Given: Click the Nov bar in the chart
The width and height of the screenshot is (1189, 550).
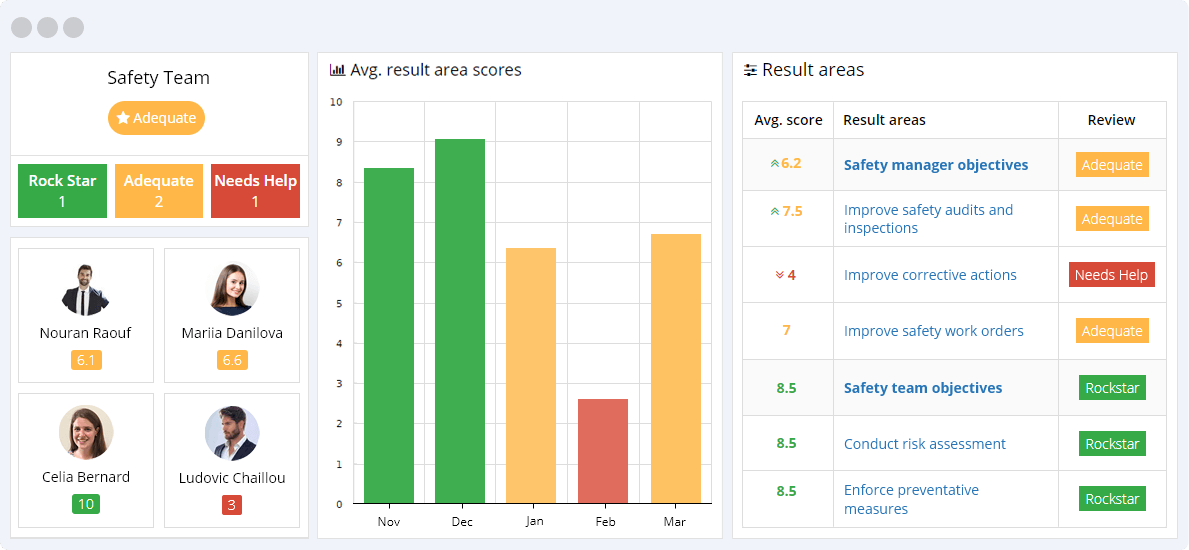Looking at the screenshot, I should [389, 336].
